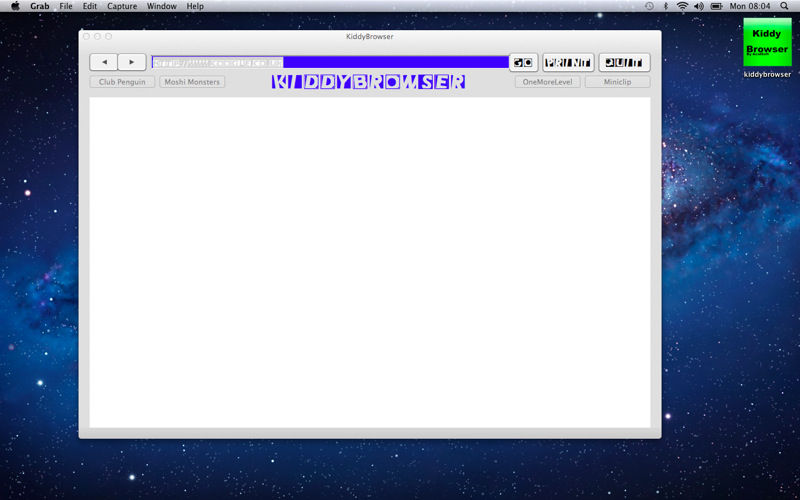This screenshot has width=800, height=500.
Task: Click the browser forward arrow button
Action: (132, 62)
